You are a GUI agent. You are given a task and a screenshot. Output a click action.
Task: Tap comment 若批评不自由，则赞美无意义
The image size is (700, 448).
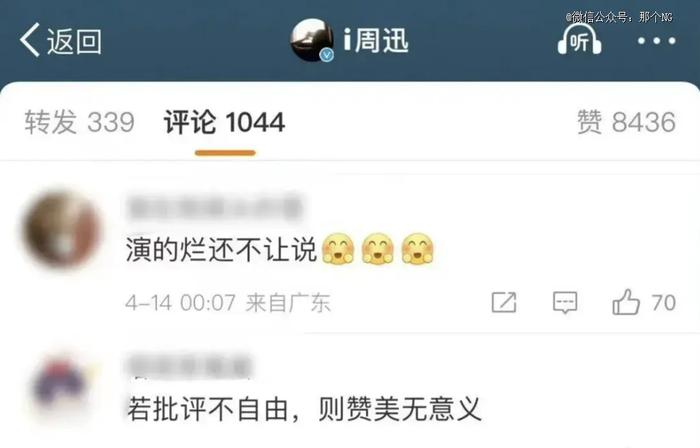pyautogui.click(x=304, y=409)
